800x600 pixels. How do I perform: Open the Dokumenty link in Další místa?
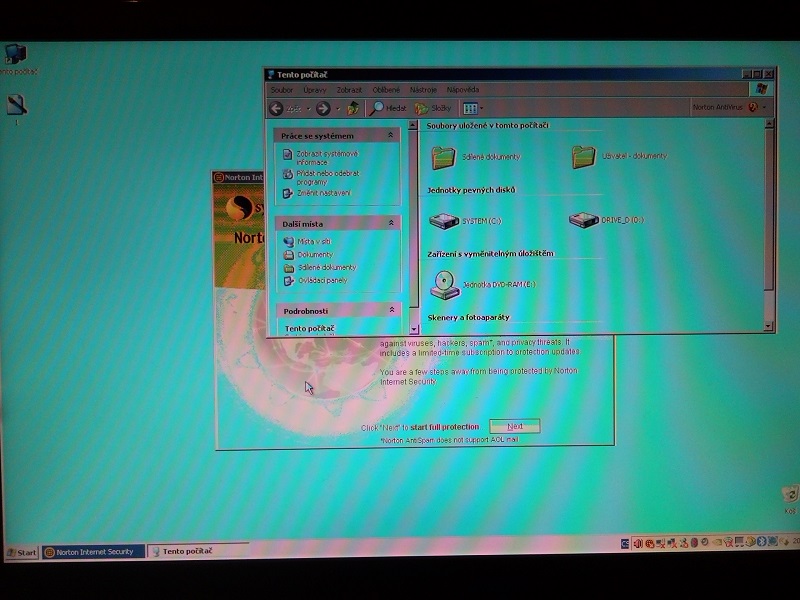315,254
